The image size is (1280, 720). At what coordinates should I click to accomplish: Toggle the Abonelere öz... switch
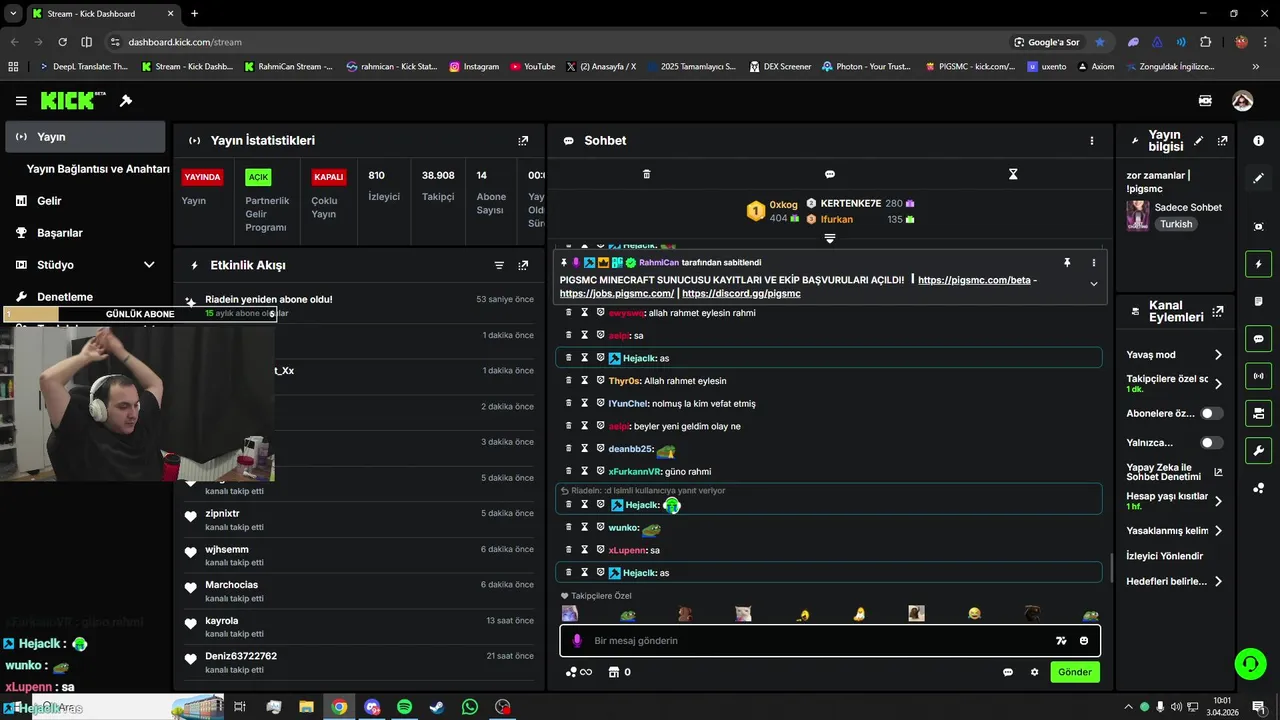[1211, 413]
